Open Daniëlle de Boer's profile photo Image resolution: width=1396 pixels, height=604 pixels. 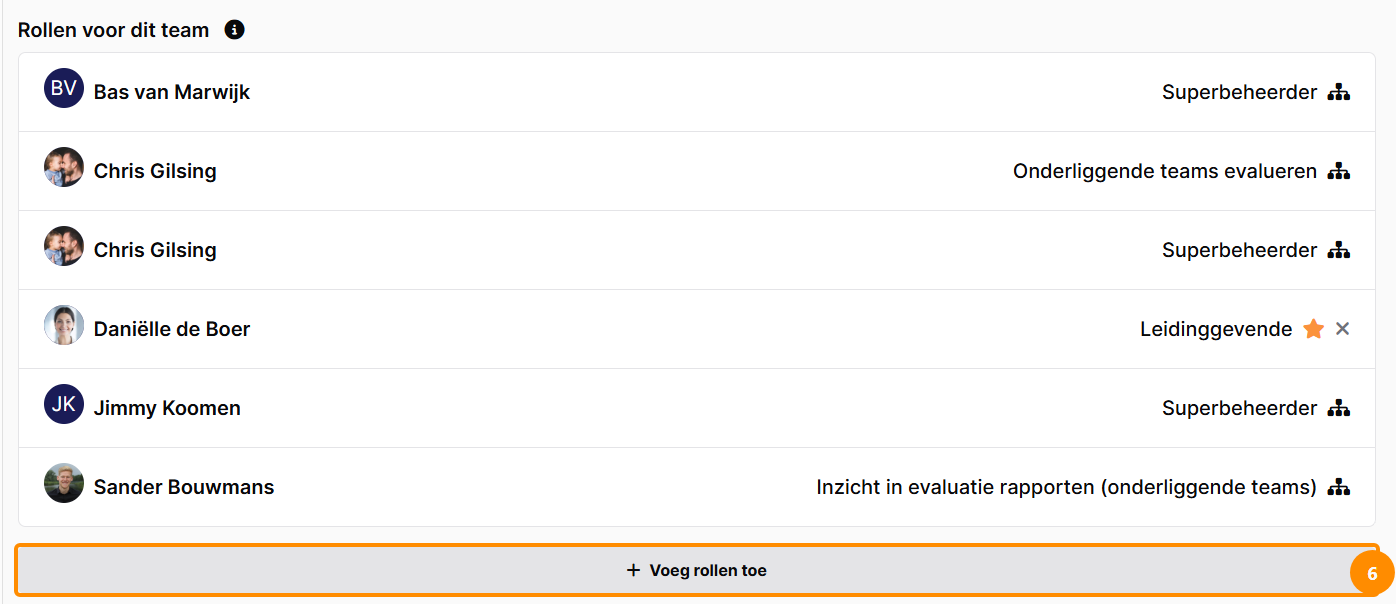click(x=64, y=325)
